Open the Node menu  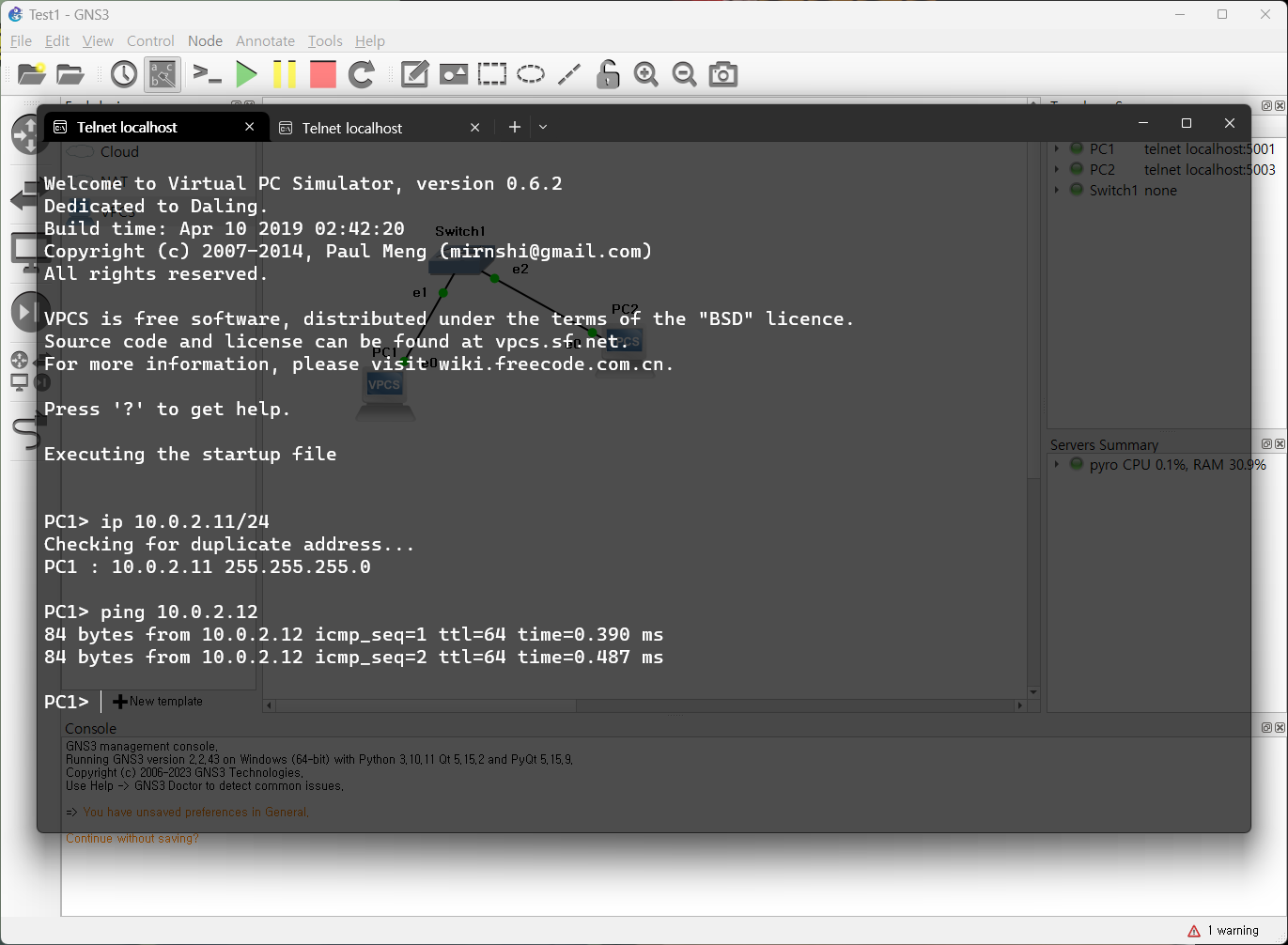pos(205,40)
